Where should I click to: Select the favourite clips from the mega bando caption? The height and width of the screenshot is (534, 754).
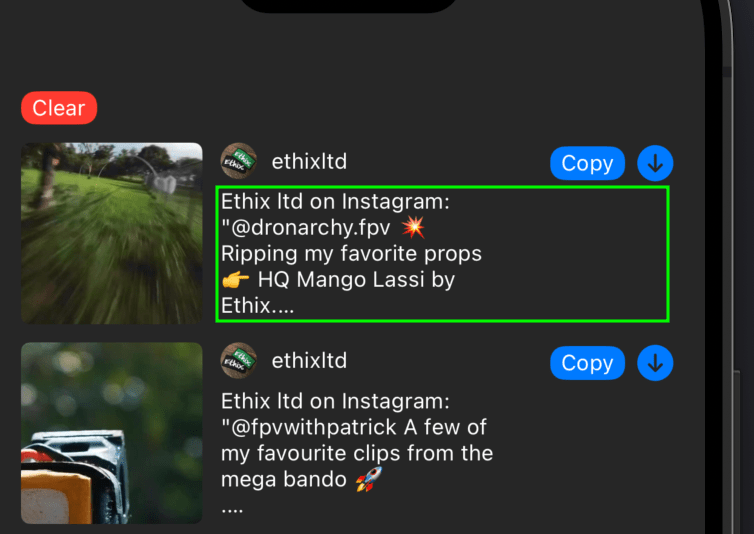tap(357, 453)
